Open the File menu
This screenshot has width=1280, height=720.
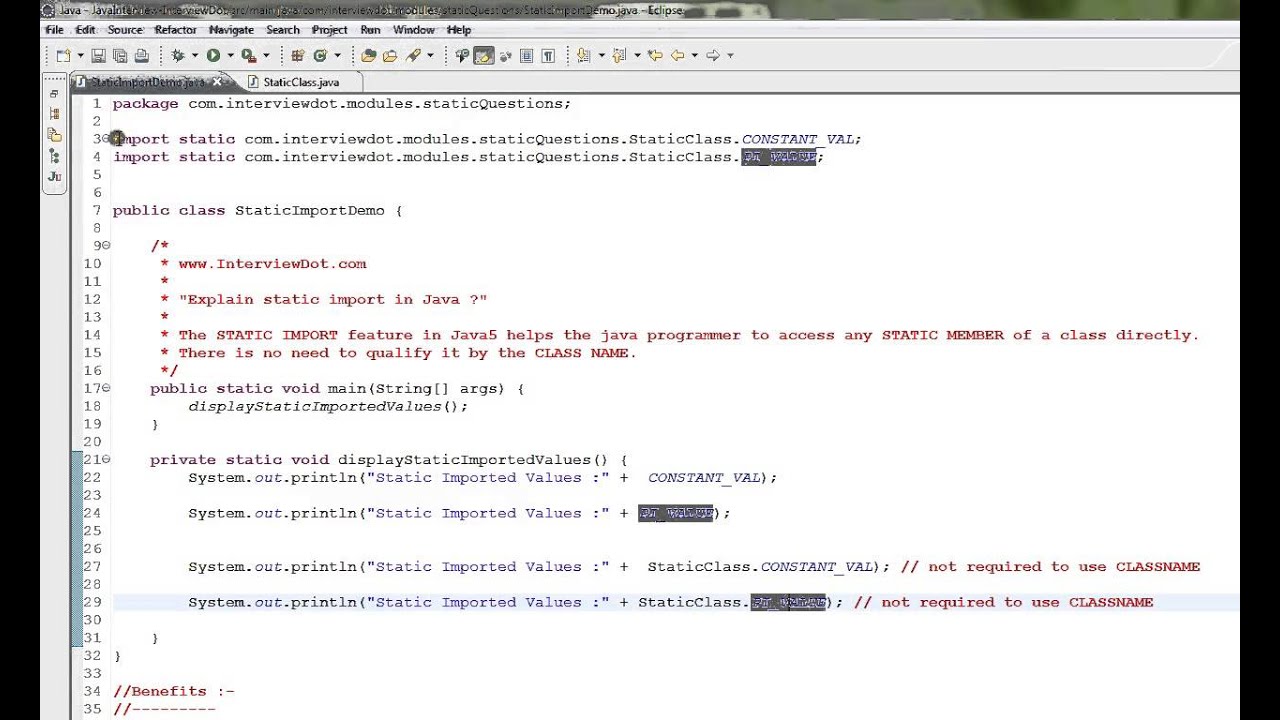coord(54,30)
